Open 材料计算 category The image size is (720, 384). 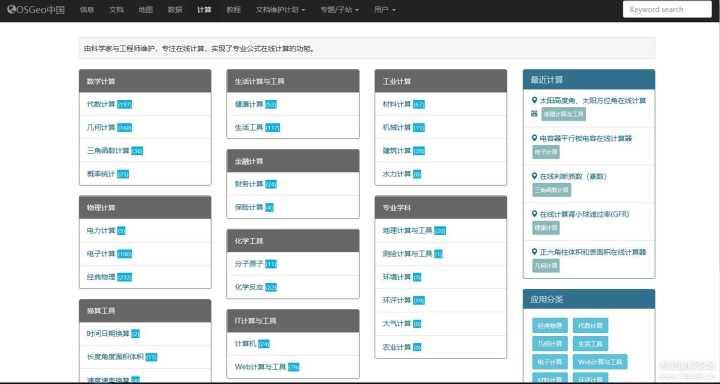tap(397, 104)
